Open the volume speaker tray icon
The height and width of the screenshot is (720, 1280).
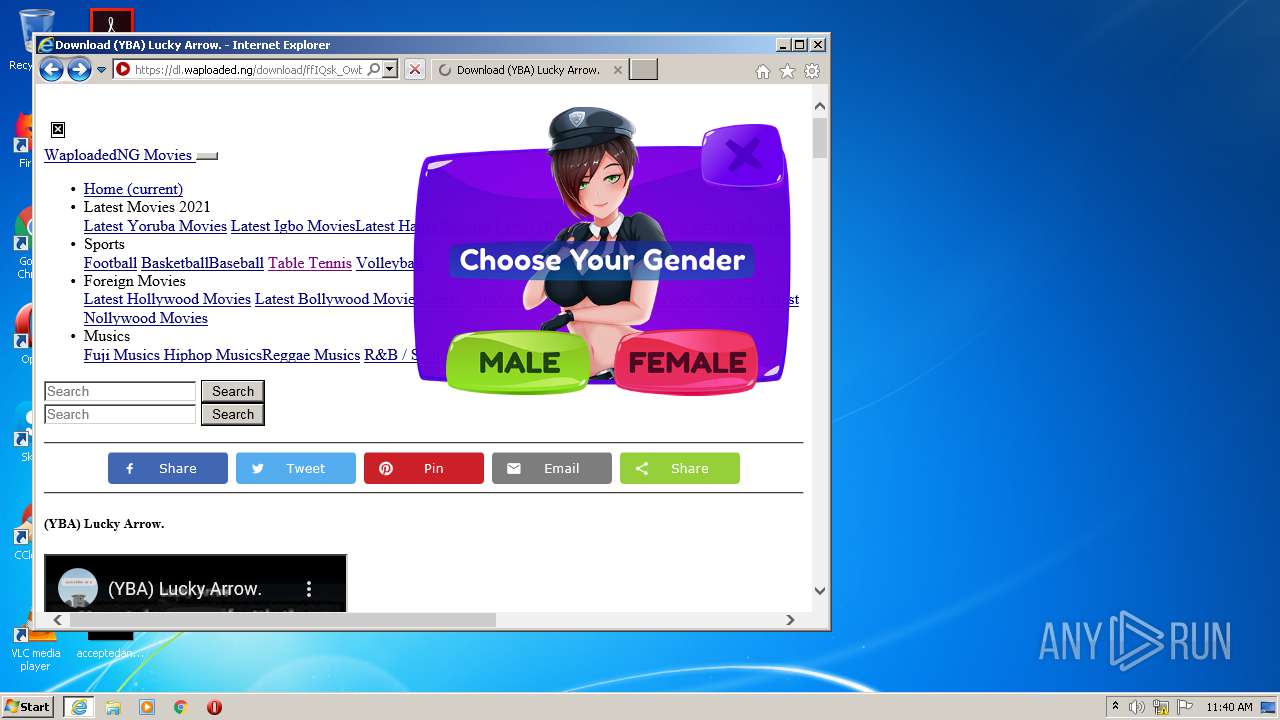1137,707
